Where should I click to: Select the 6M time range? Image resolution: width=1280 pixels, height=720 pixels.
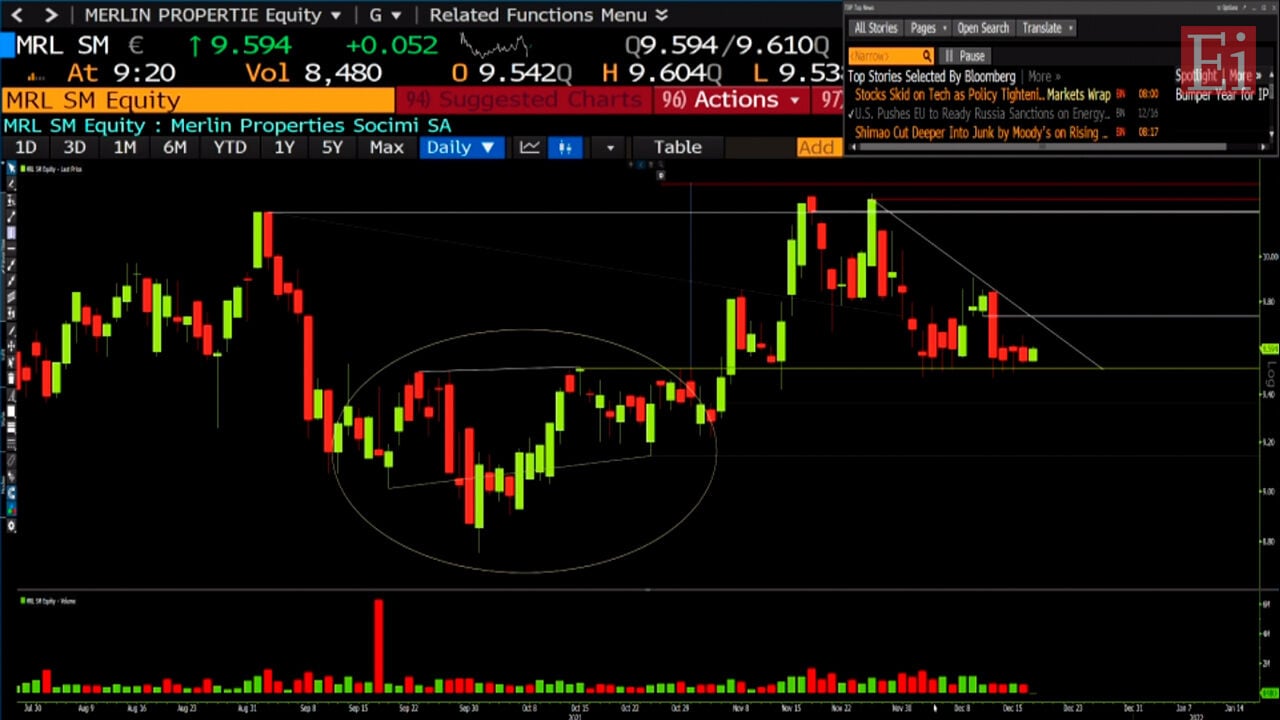(175, 147)
